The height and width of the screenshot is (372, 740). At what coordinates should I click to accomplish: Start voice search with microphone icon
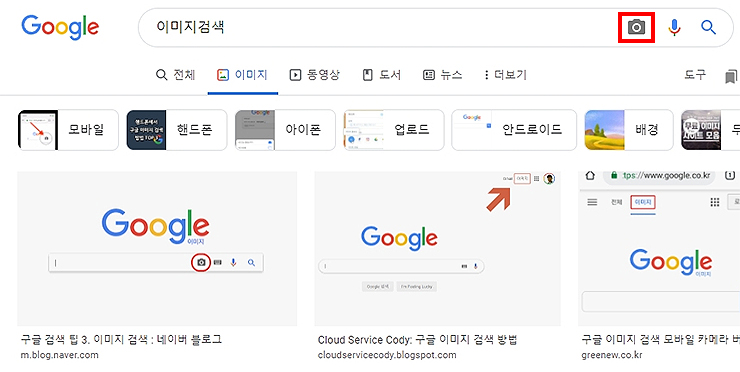click(674, 27)
